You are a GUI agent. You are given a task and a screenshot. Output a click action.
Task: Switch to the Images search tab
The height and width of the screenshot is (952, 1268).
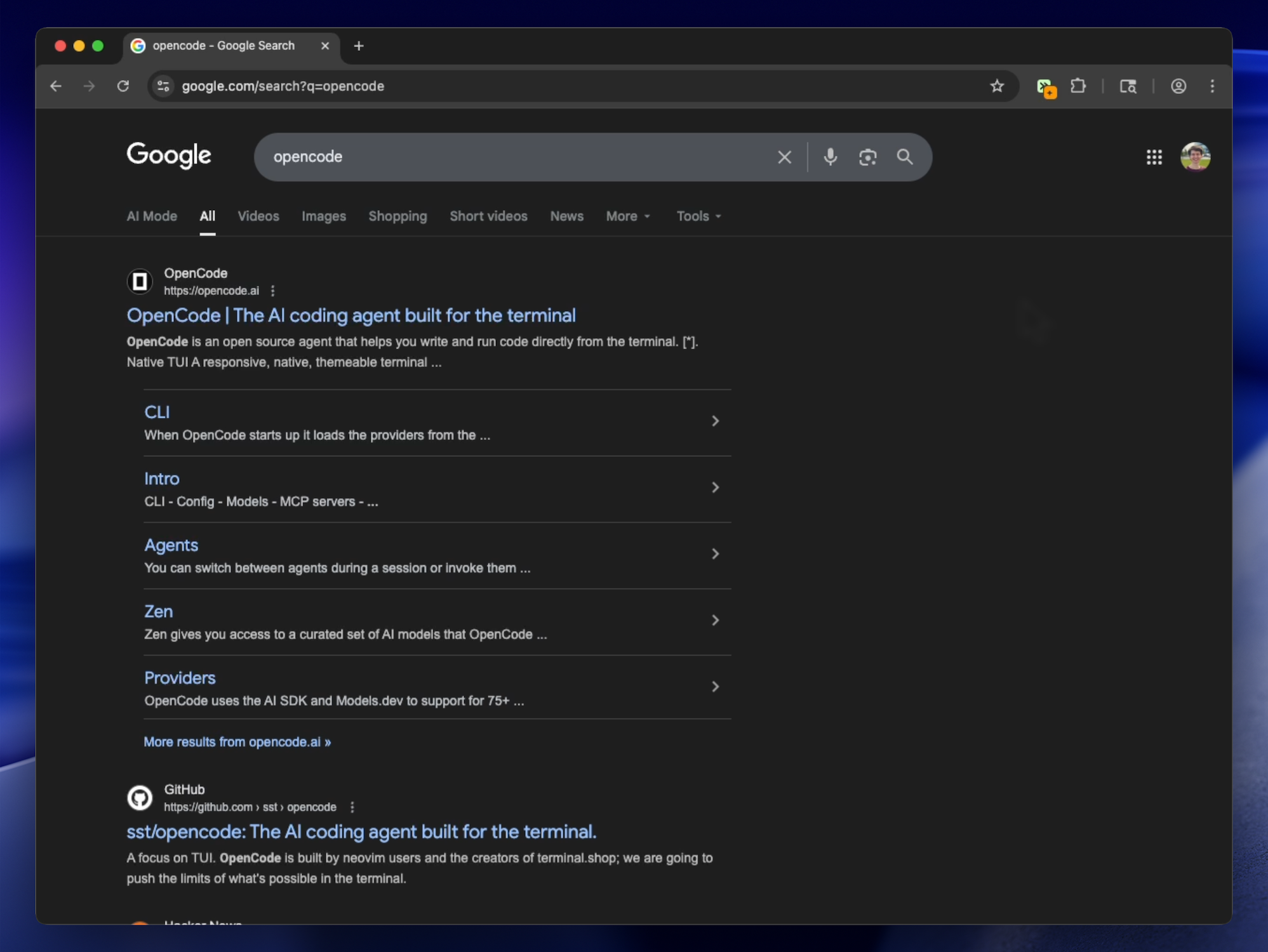coord(324,216)
